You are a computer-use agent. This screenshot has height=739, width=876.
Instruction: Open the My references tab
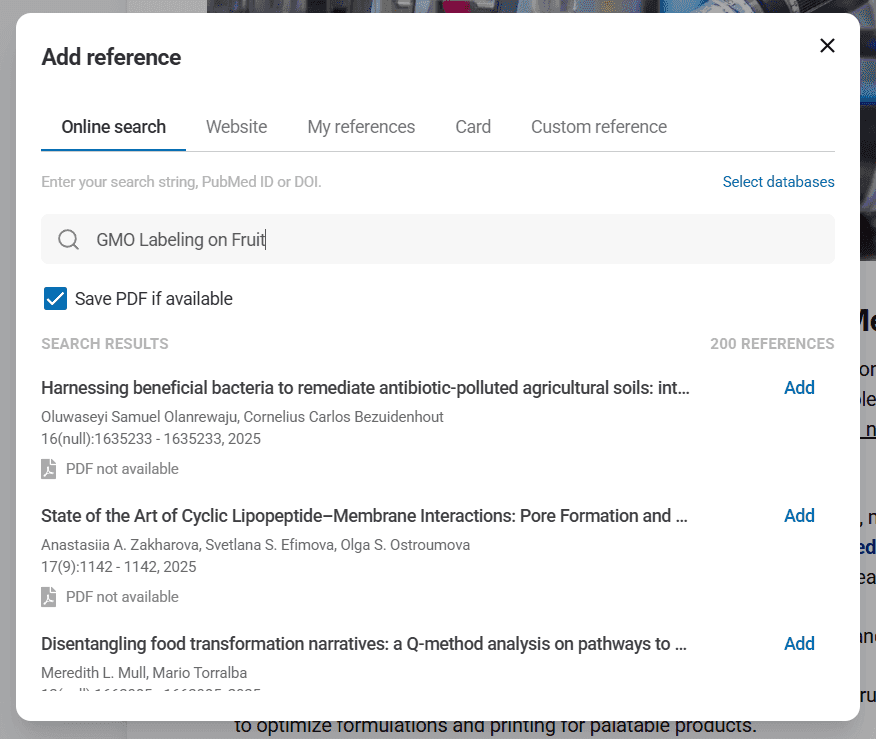tap(361, 127)
